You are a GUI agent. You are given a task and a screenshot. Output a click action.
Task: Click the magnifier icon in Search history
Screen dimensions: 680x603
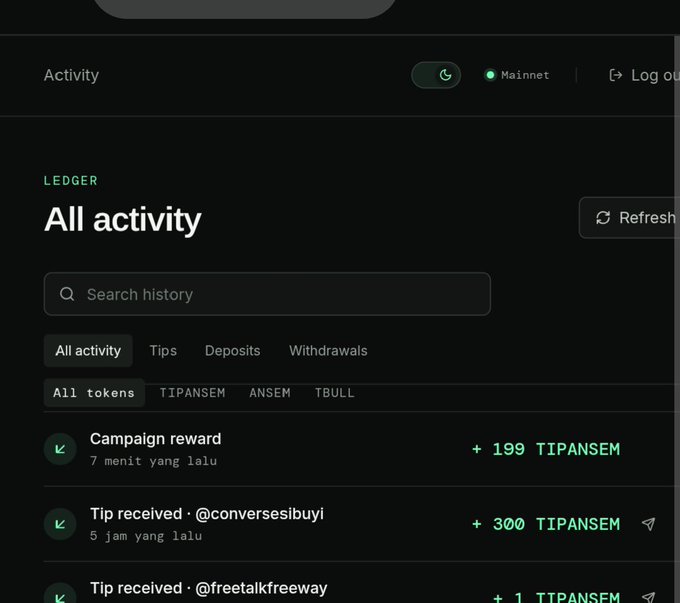click(x=67, y=294)
